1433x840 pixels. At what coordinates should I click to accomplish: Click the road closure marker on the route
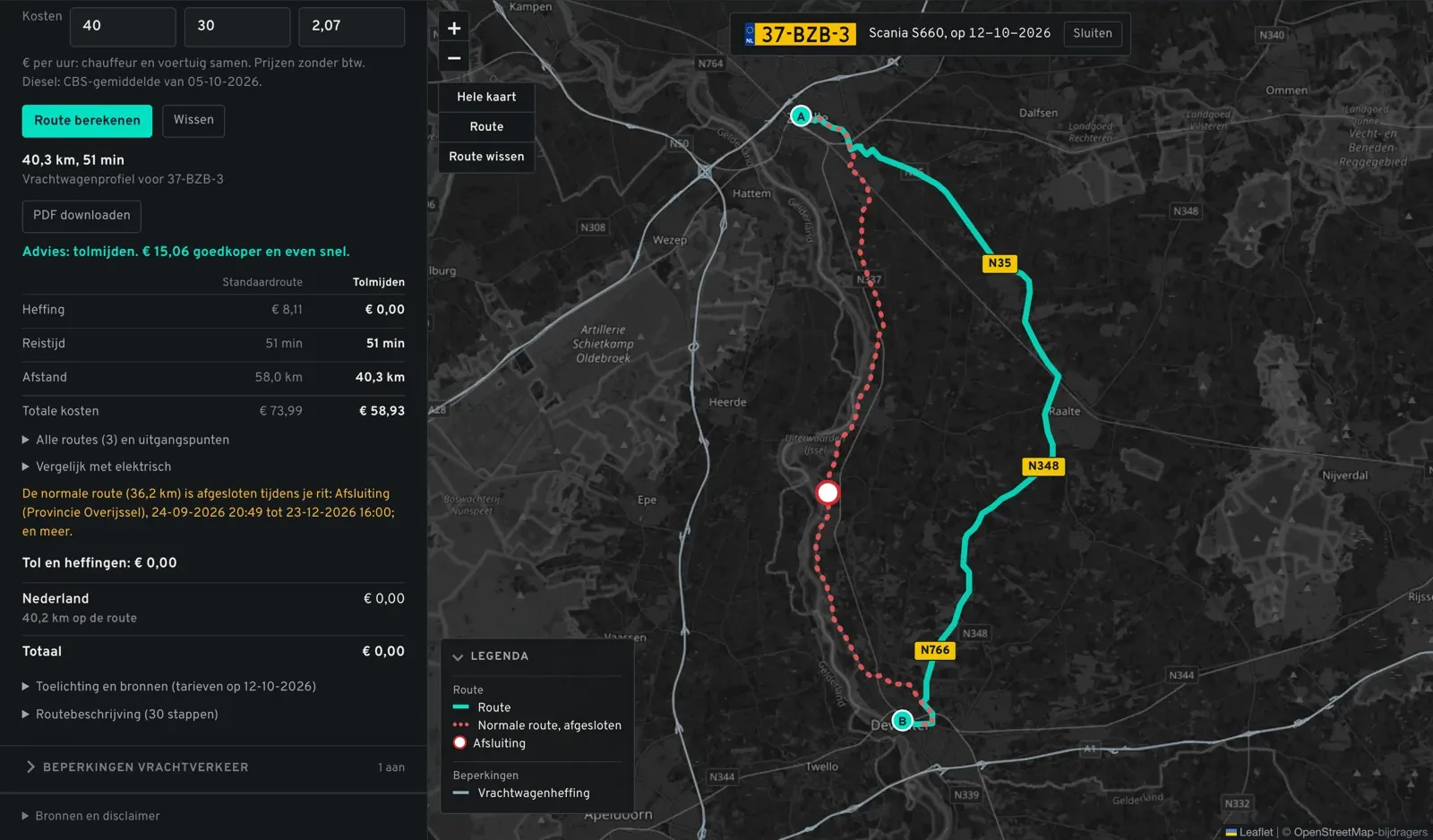[x=828, y=493]
